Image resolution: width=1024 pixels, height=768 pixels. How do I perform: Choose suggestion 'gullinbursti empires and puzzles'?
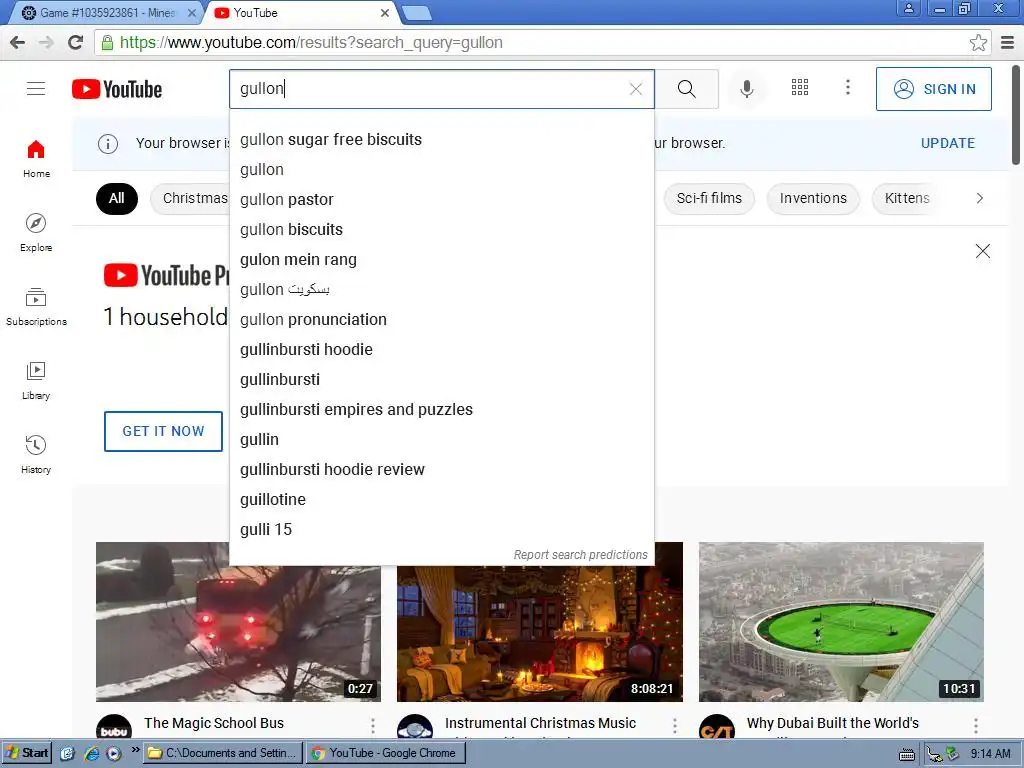point(441,409)
